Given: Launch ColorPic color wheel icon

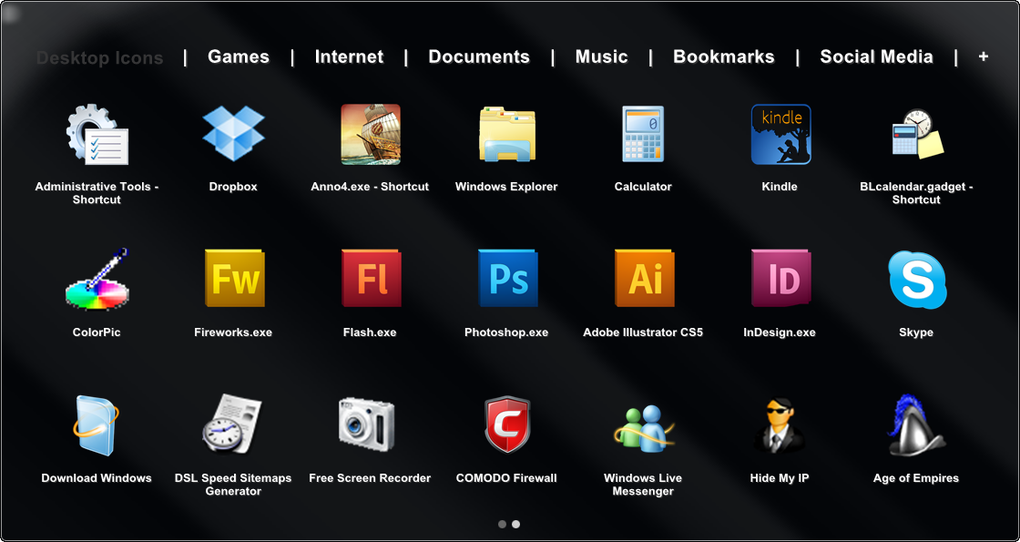Looking at the screenshot, I should coord(97,279).
